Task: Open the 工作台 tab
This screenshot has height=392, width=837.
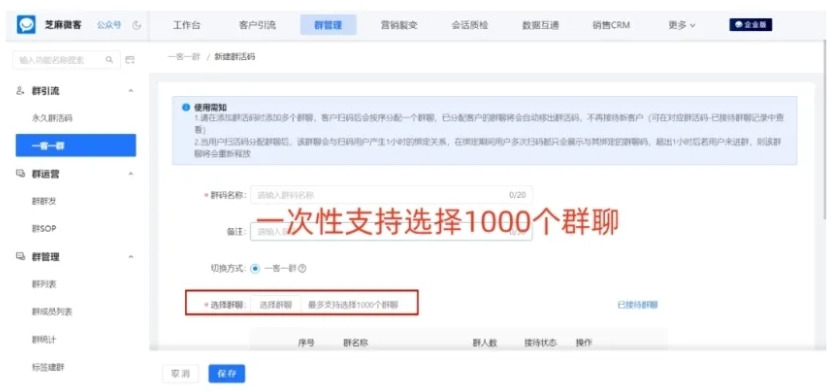Action: coord(187,25)
